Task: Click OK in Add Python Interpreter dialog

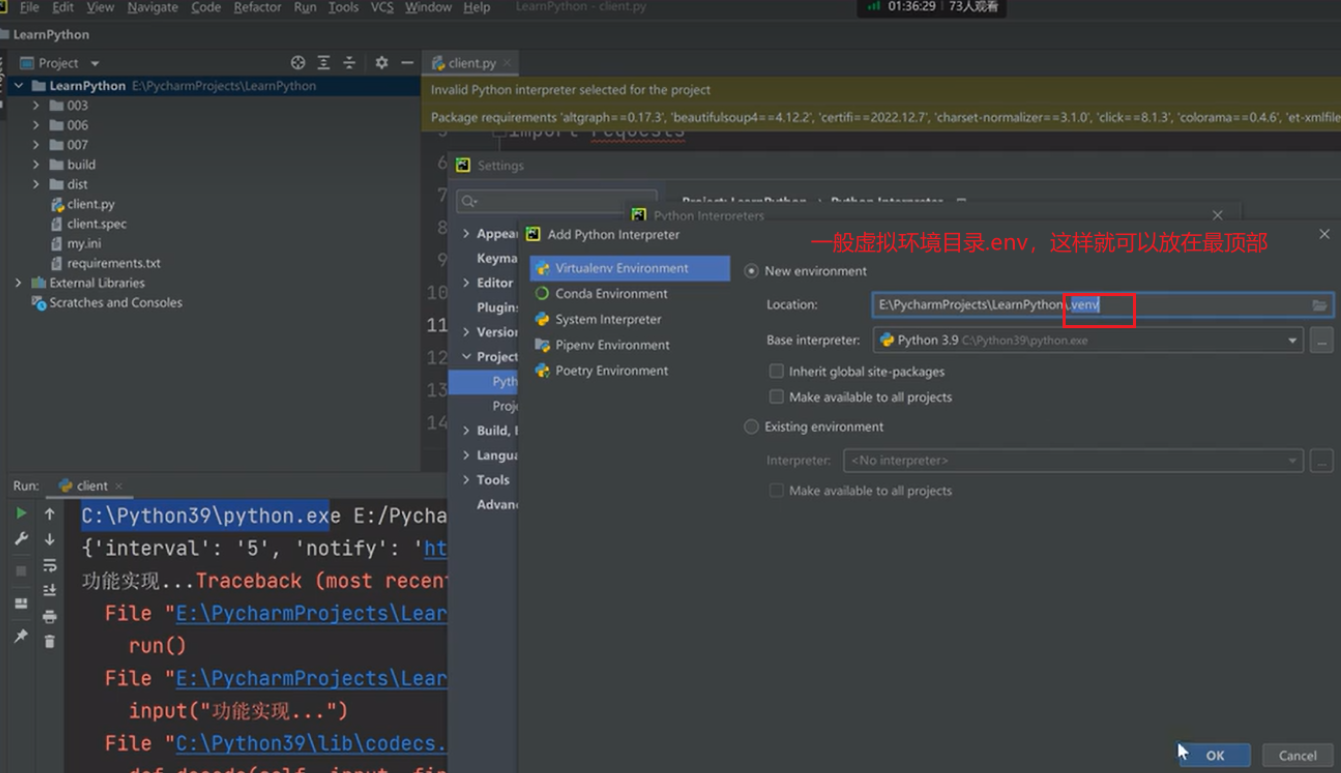Action: coord(1215,755)
